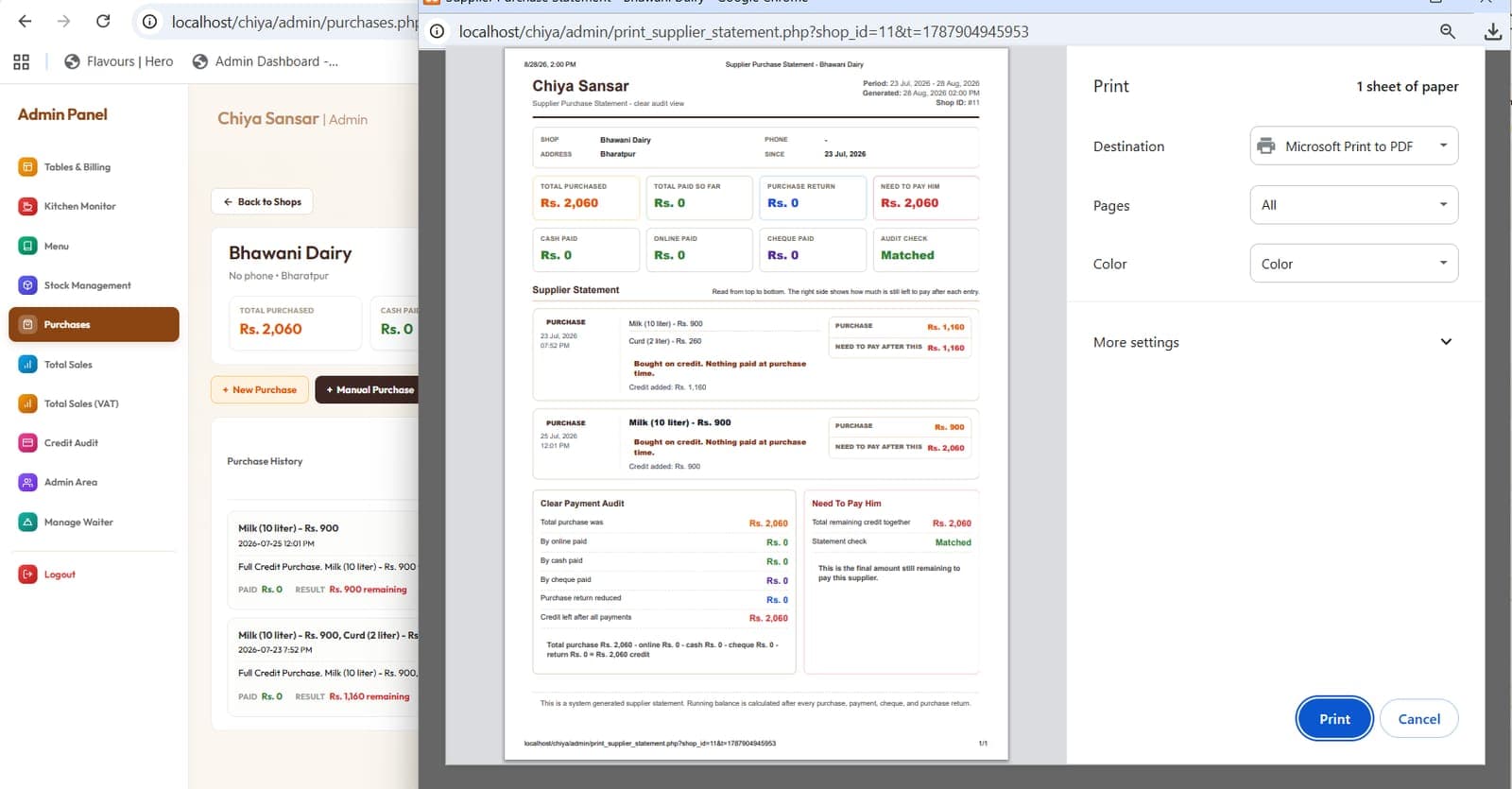Click the zoom magnifier icon in the popup
This screenshot has height=789, width=1512.
(1447, 31)
